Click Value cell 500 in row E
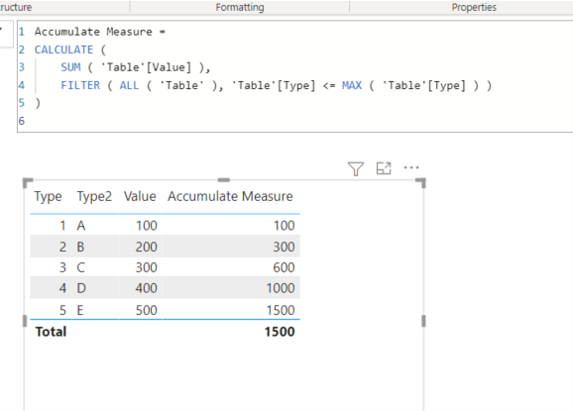The image size is (573, 411). pos(147,311)
